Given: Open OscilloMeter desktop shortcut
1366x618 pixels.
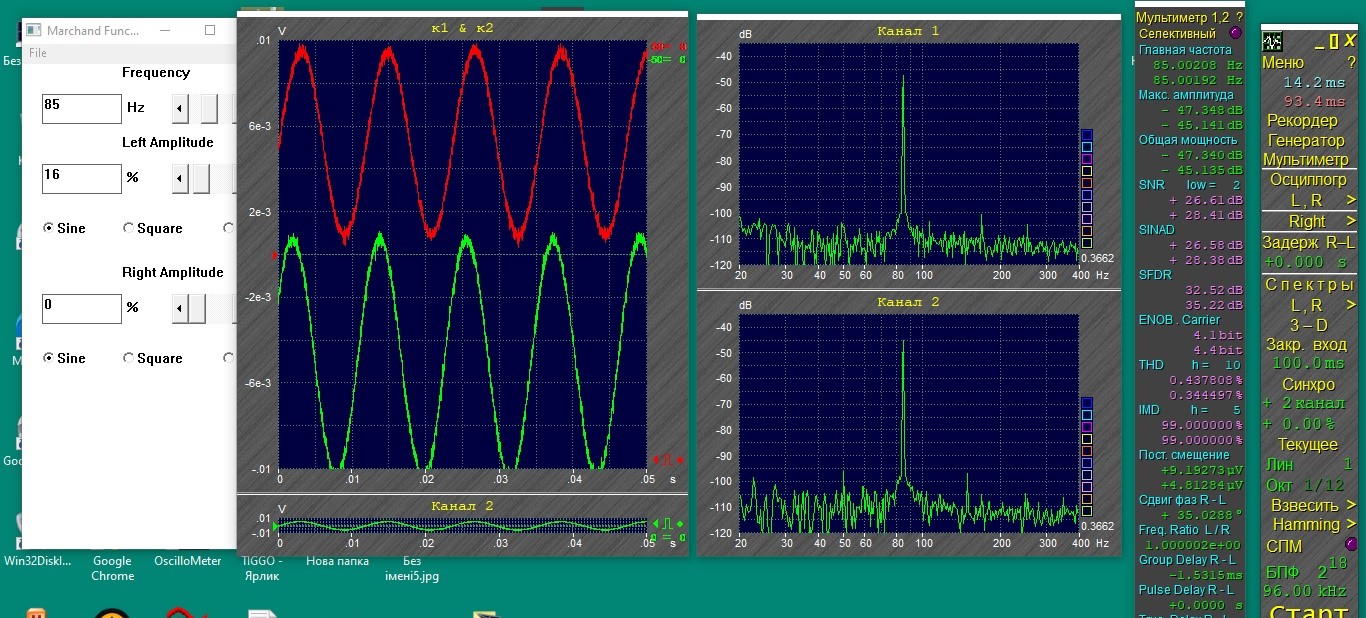Looking at the screenshot, I should point(188,561).
